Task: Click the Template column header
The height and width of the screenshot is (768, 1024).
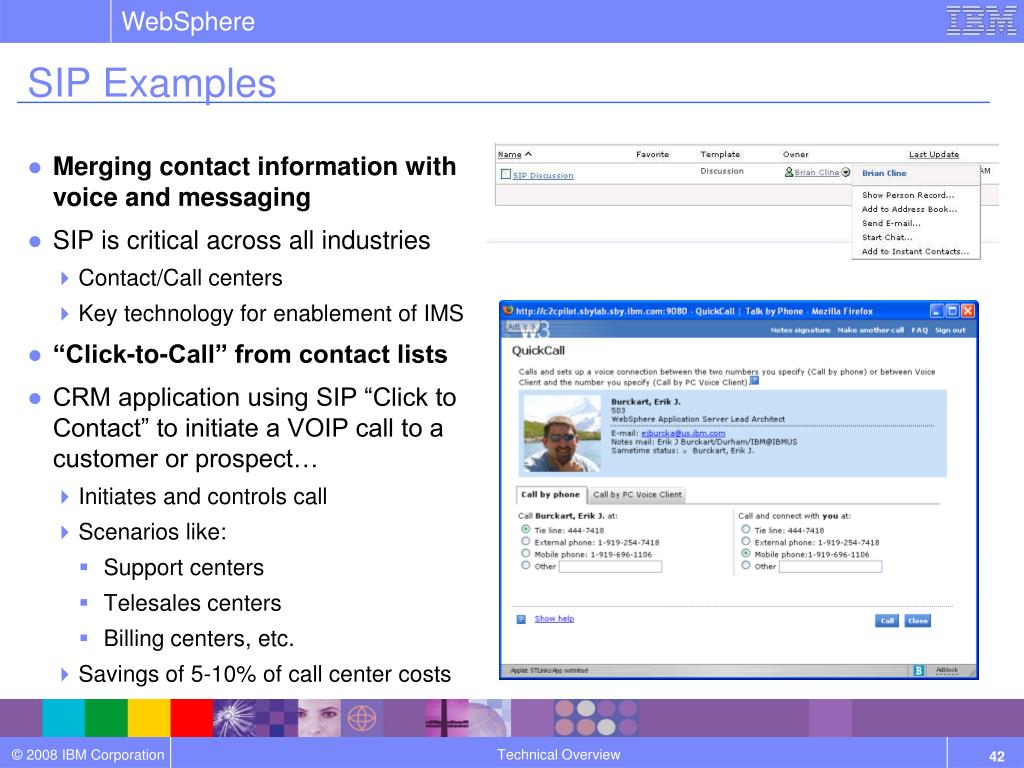Action: click(720, 154)
